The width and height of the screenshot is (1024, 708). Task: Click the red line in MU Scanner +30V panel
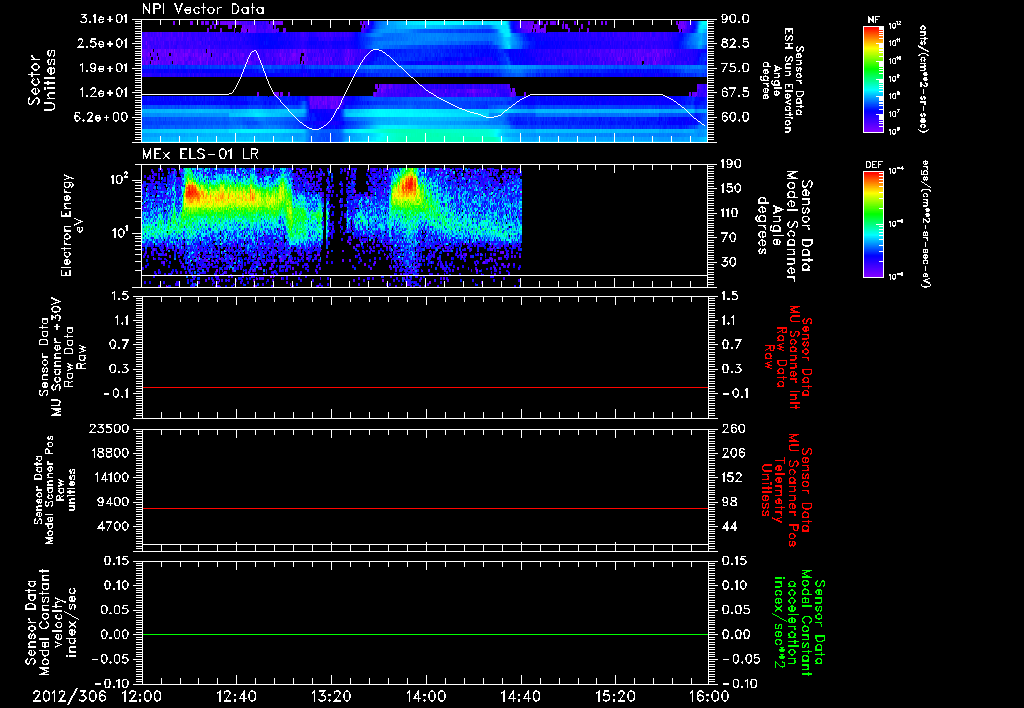[x=425, y=387]
